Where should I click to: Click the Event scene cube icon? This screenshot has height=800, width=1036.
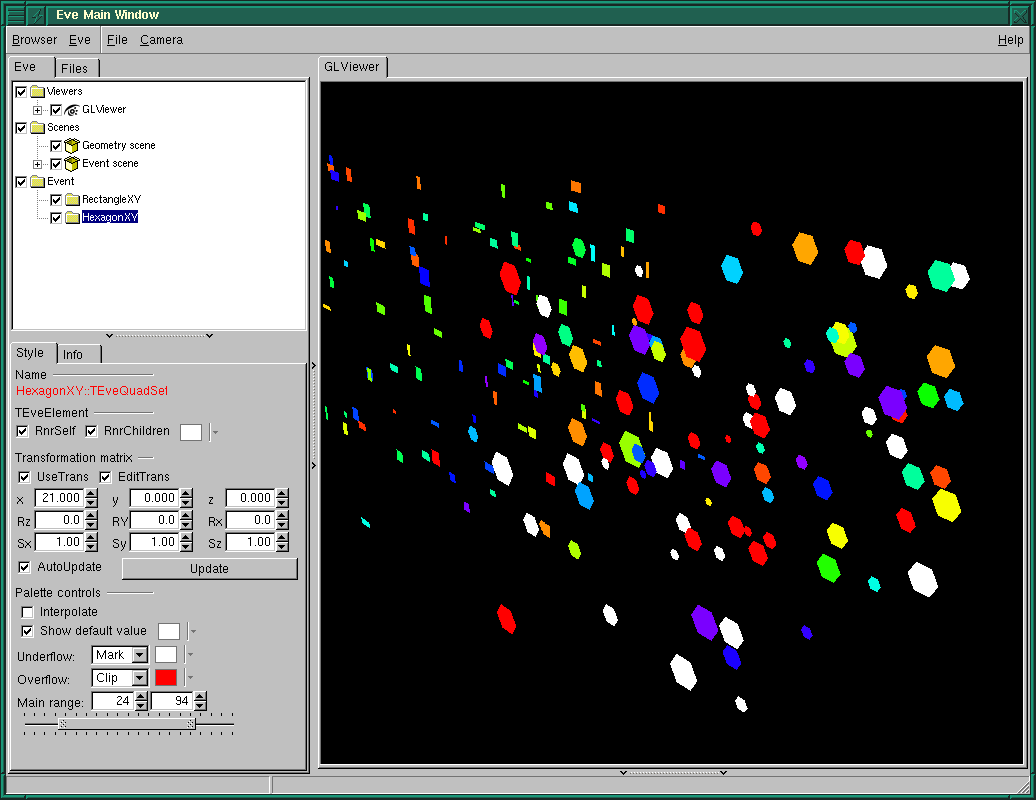click(72, 164)
